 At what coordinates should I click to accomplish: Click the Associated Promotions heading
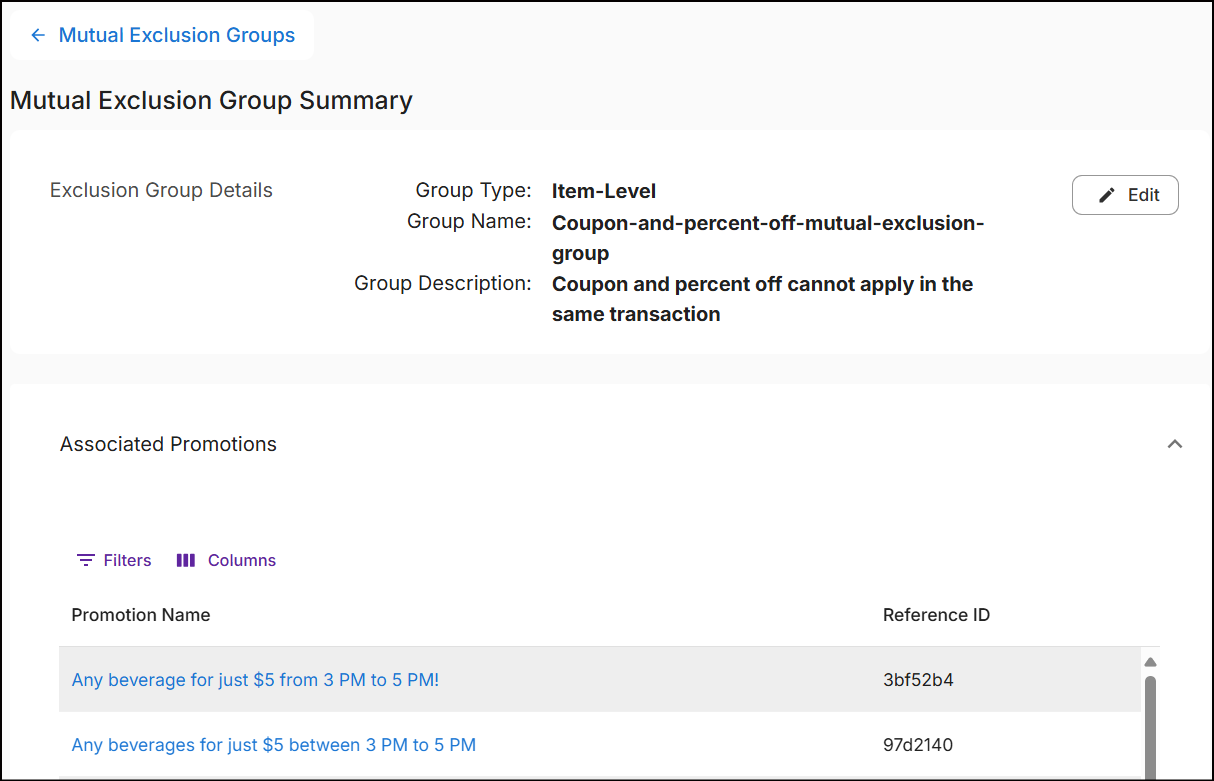pos(168,444)
